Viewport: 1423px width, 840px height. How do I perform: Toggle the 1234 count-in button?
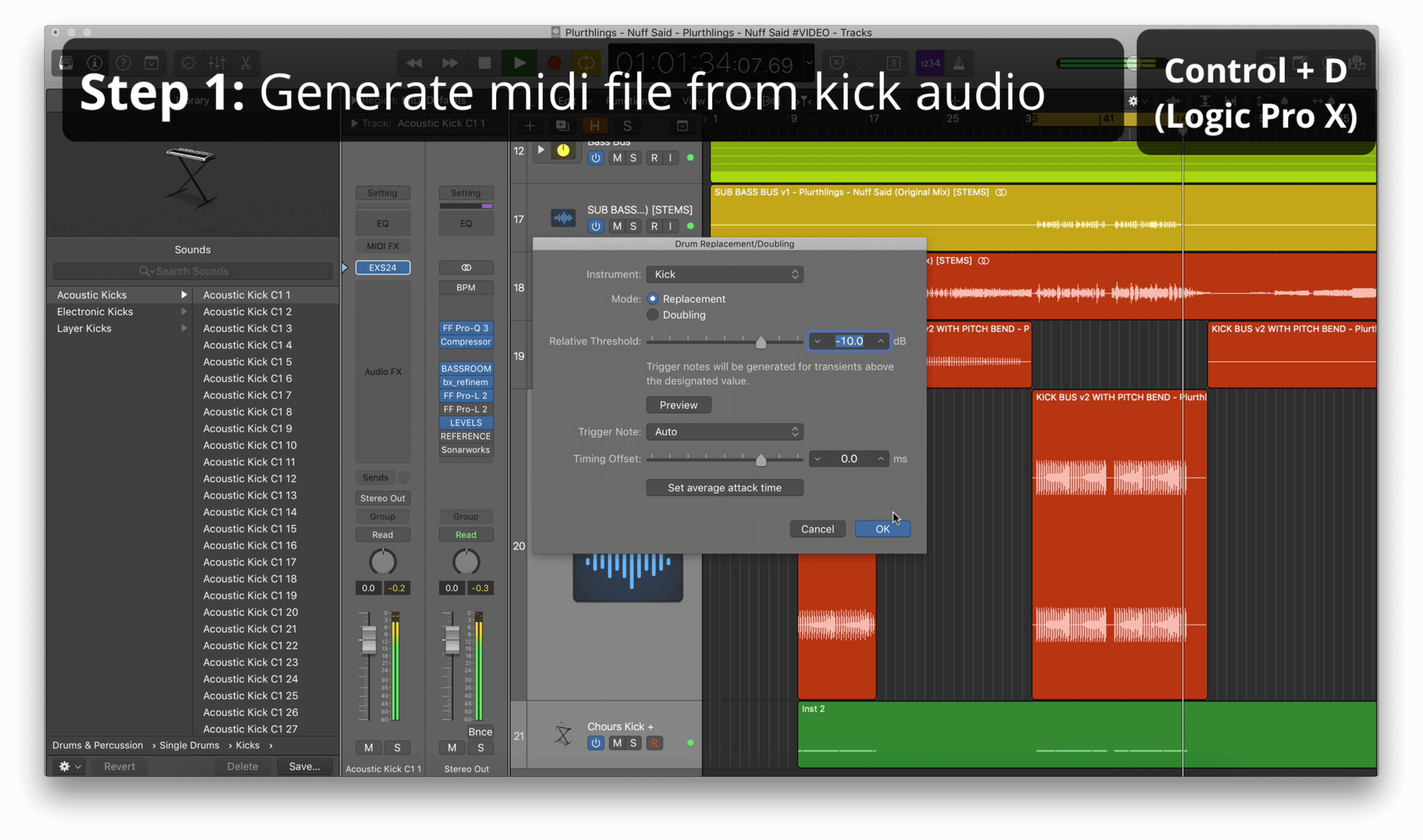pos(931,63)
